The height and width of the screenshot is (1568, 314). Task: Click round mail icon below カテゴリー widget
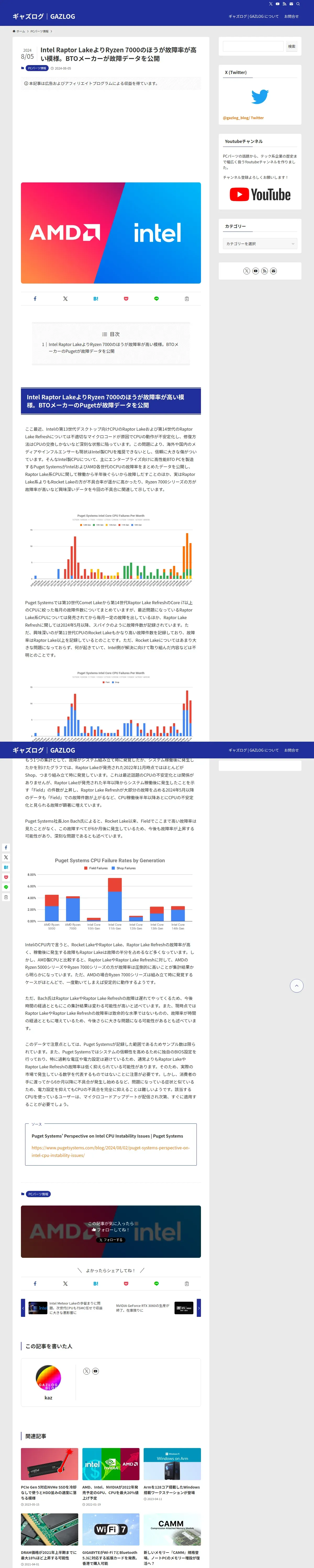(273, 271)
